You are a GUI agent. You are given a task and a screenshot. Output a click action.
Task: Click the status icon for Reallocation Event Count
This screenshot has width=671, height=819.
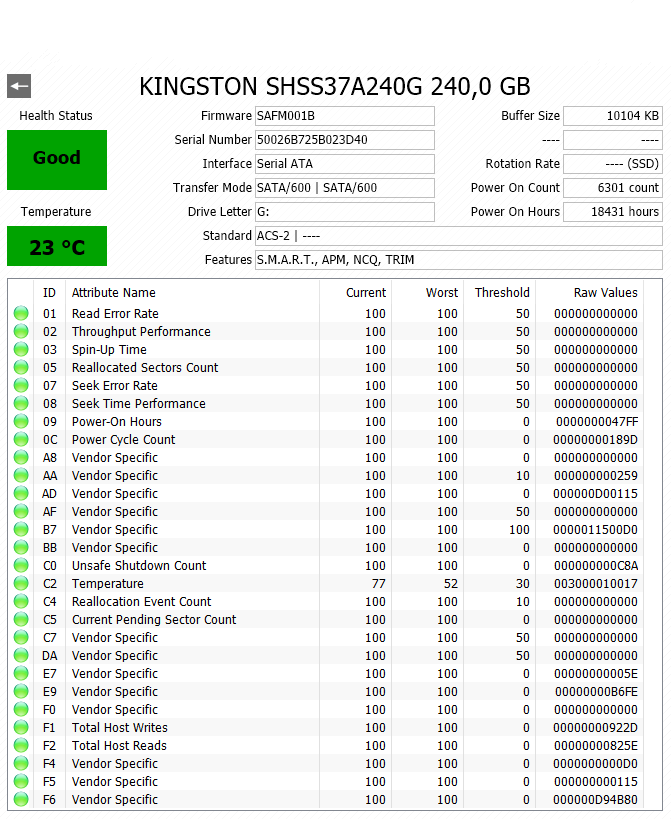click(x=21, y=602)
